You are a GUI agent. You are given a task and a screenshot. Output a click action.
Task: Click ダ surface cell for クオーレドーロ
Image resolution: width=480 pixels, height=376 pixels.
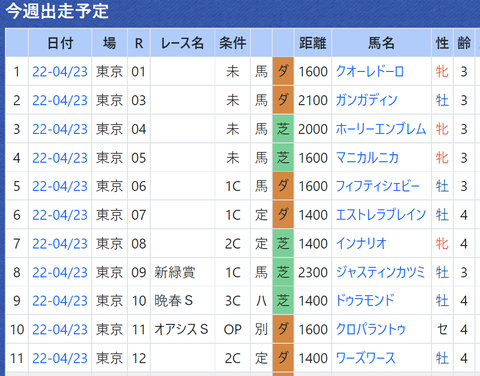283,71
